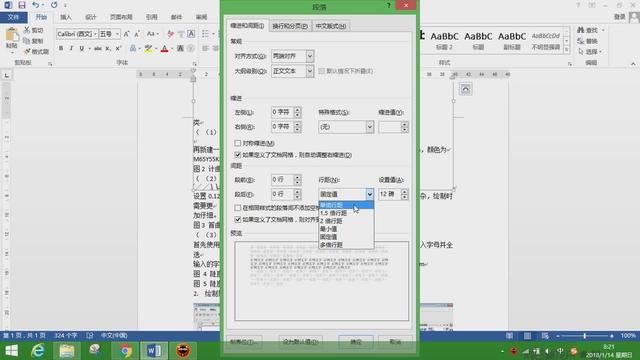Click the Tabs button in paragraph dialog
Screen dimensions: 640x360
click(244, 342)
